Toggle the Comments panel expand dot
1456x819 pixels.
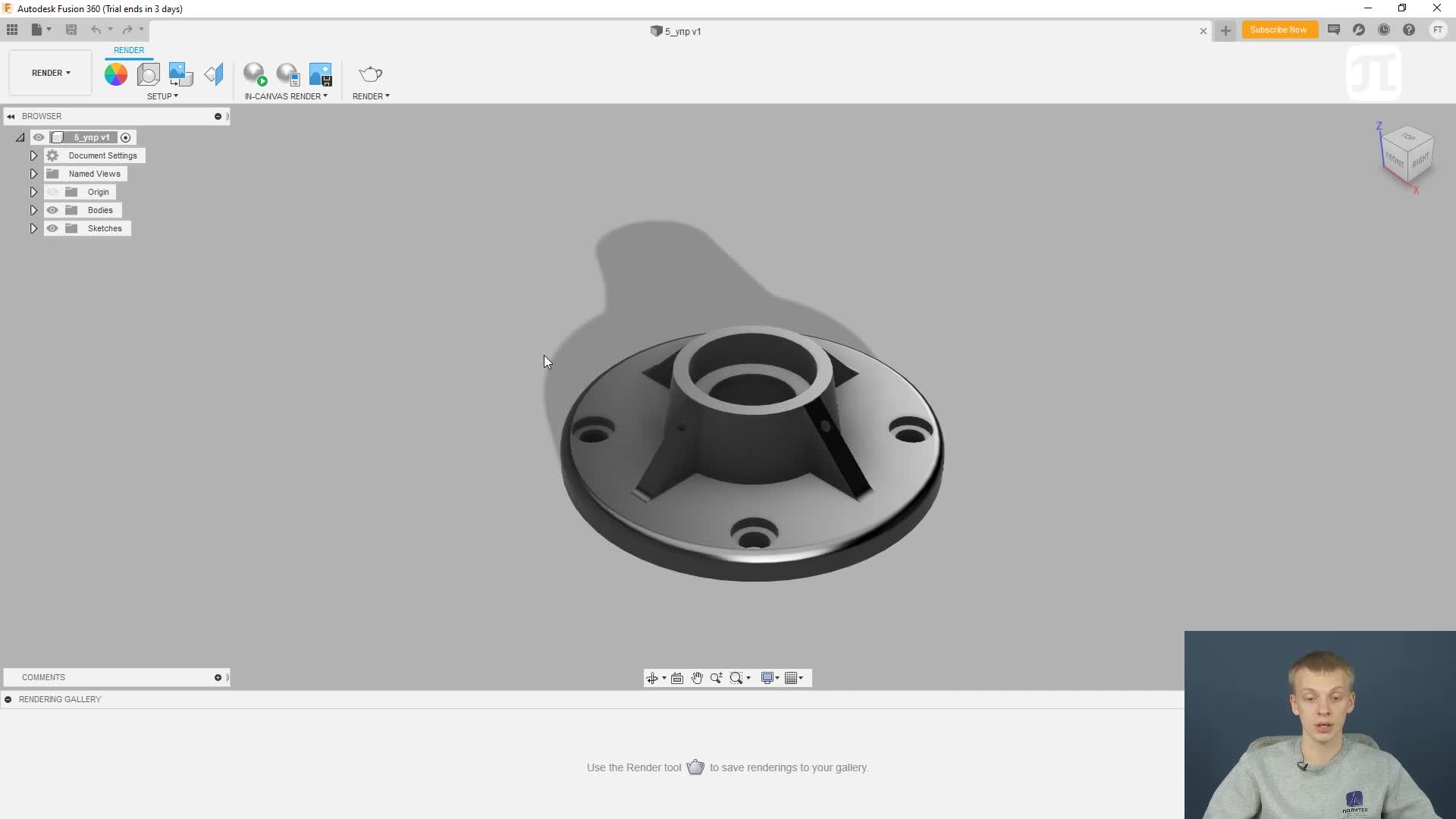pos(218,677)
